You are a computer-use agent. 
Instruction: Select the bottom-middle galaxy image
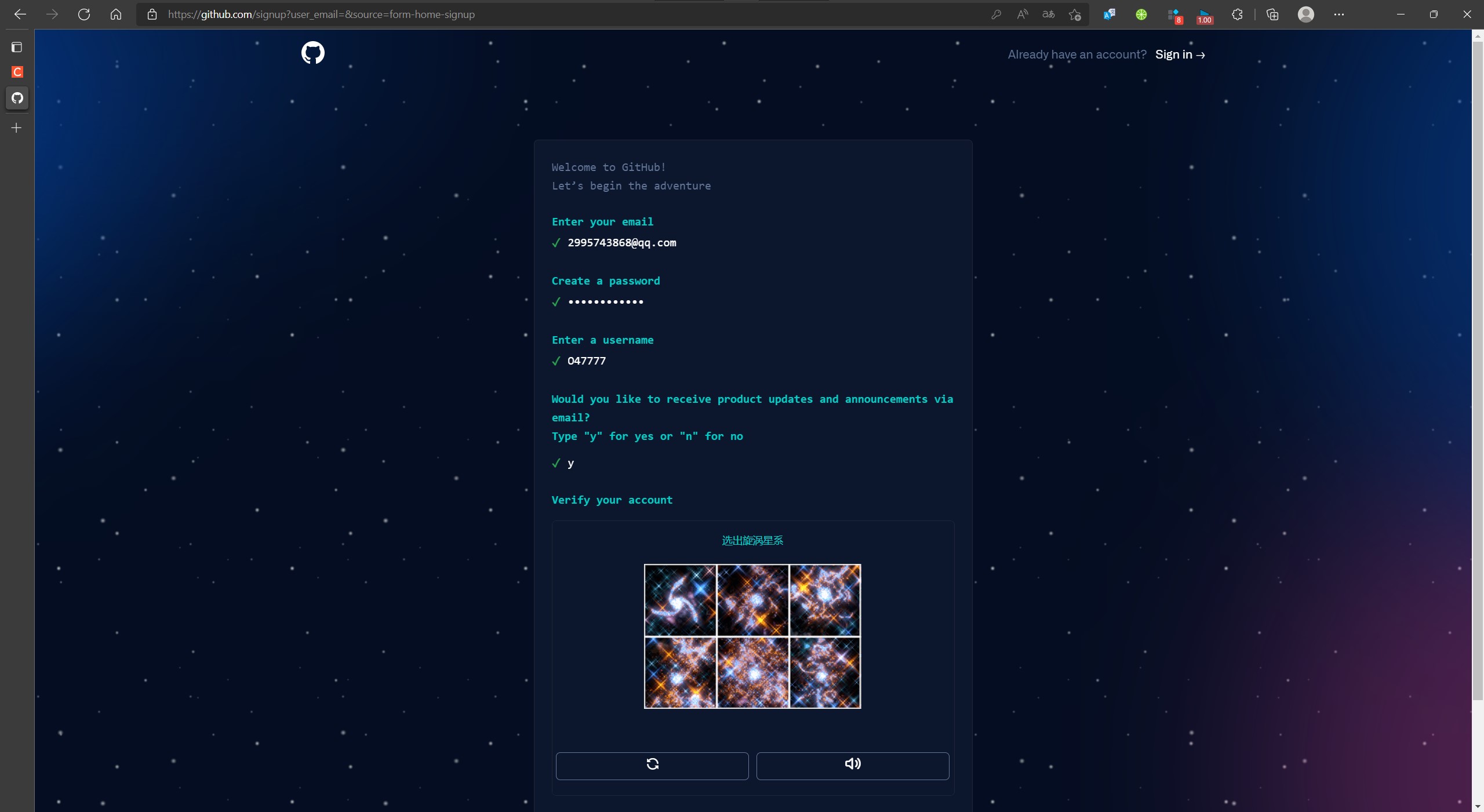[x=752, y=672]
